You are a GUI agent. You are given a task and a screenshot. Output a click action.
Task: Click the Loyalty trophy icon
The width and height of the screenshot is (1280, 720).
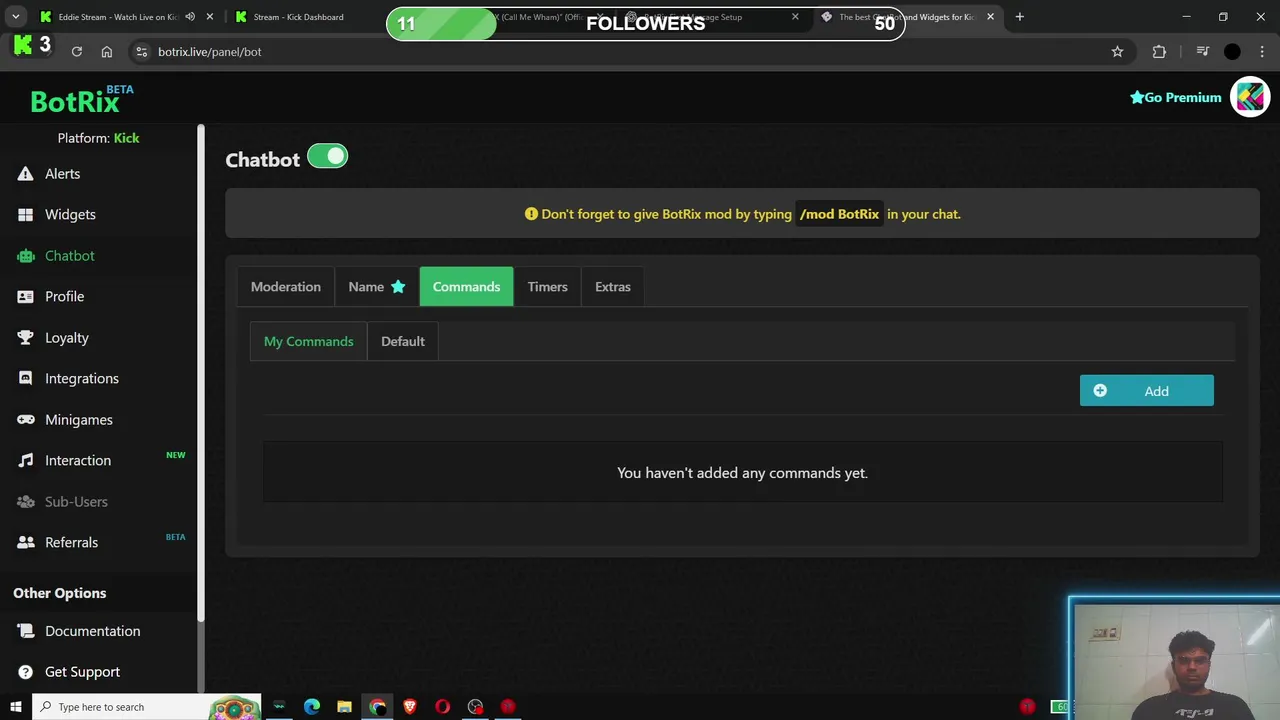coord(25,338)
